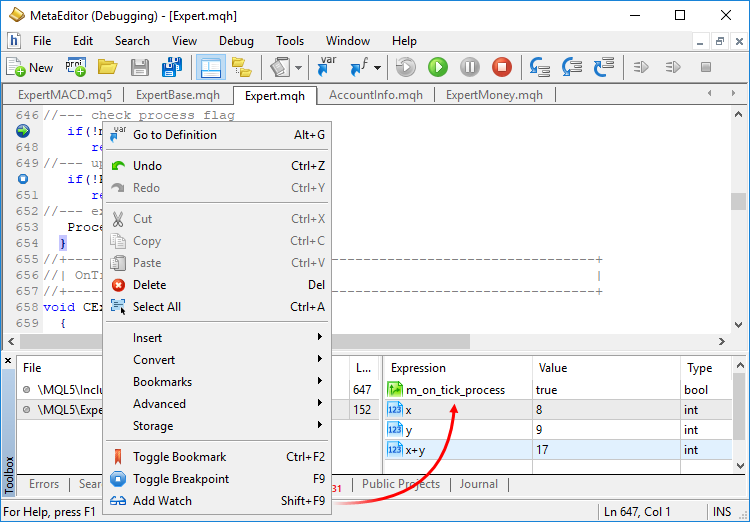Click the Value column header

pos(606,368)
